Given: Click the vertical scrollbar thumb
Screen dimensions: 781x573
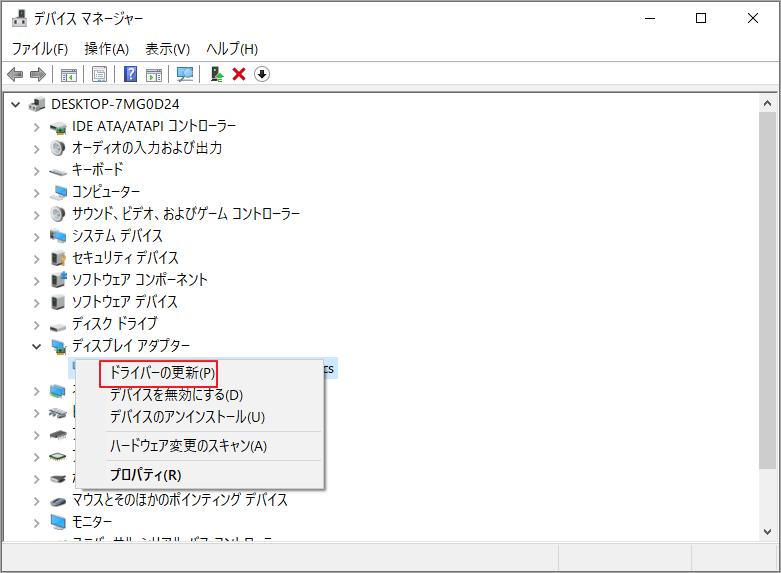Looking at the screenshot, I should (767, 290).
